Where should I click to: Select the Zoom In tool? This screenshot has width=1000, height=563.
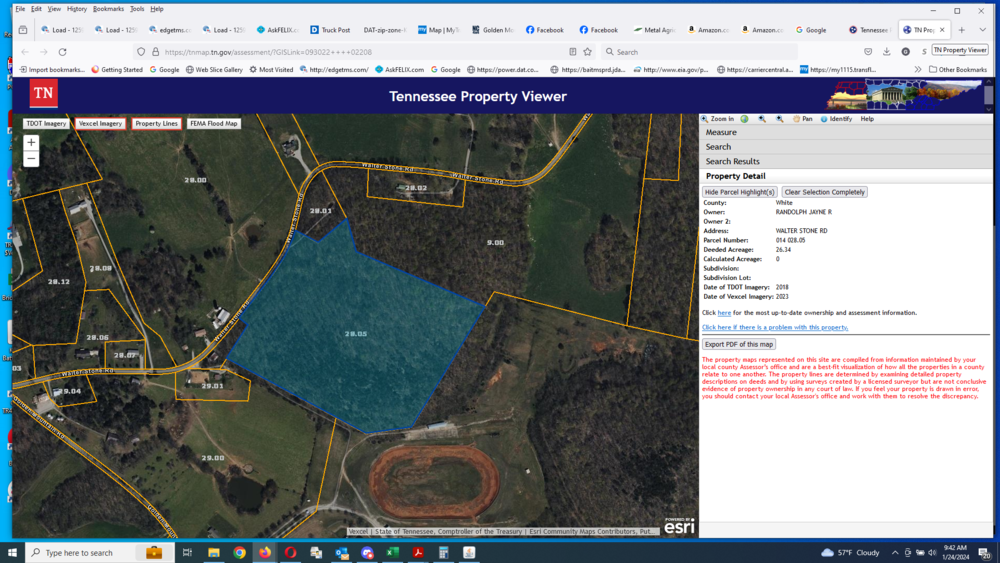[x=718, y=119]
